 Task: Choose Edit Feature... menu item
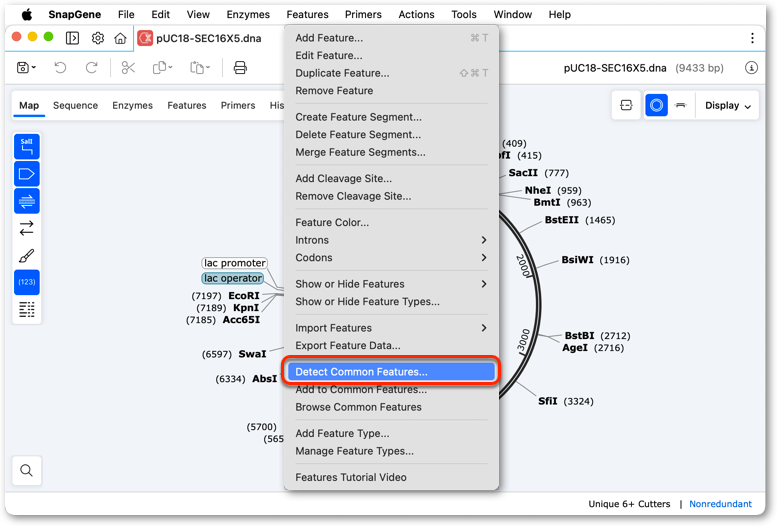(391, 56)
